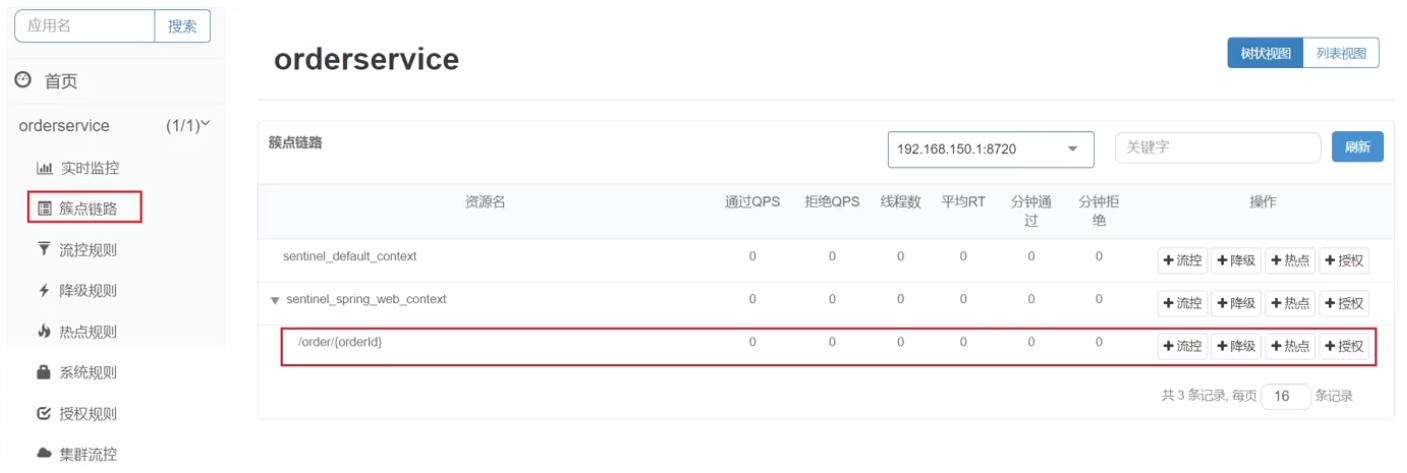The height and width of the screenshot is (473, 1407).
Task: Click the list icon beside 簇点链路
Action: click(44, 209)
